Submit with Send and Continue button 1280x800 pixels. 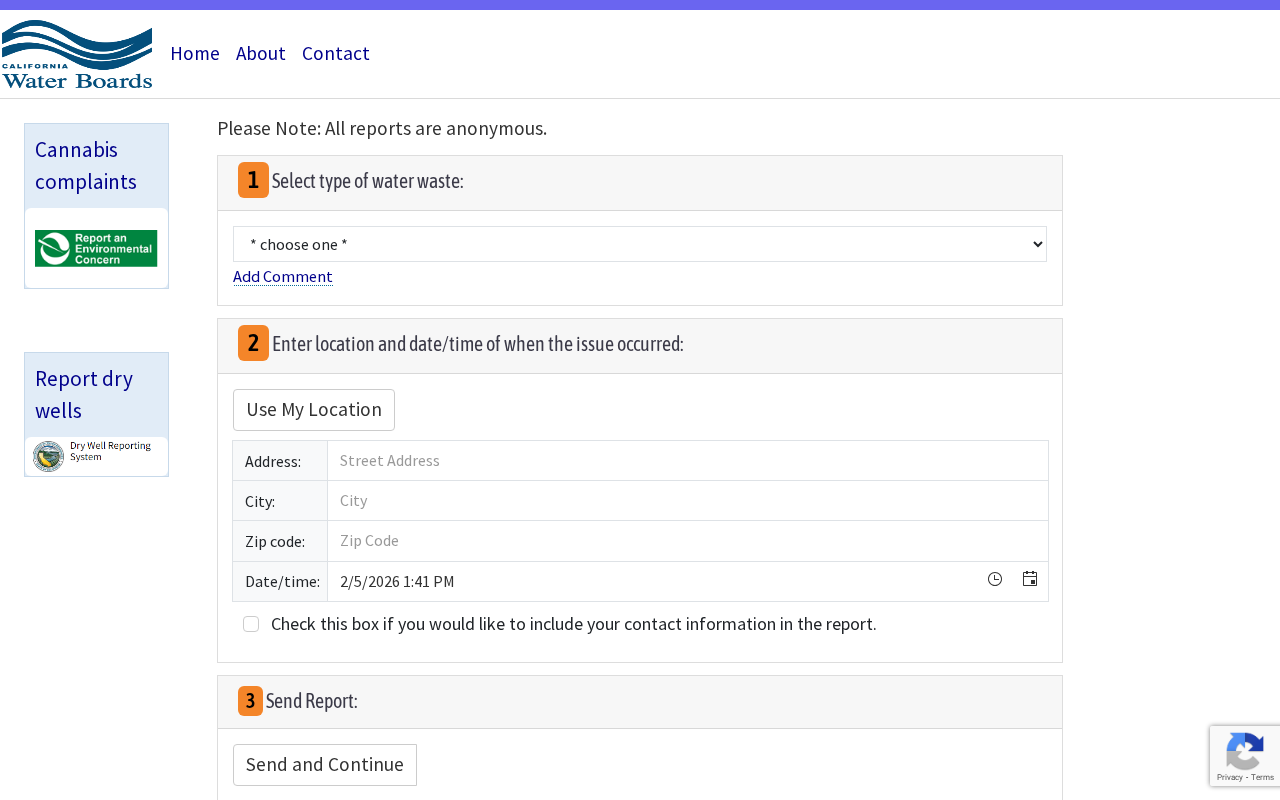click(325, 765)
